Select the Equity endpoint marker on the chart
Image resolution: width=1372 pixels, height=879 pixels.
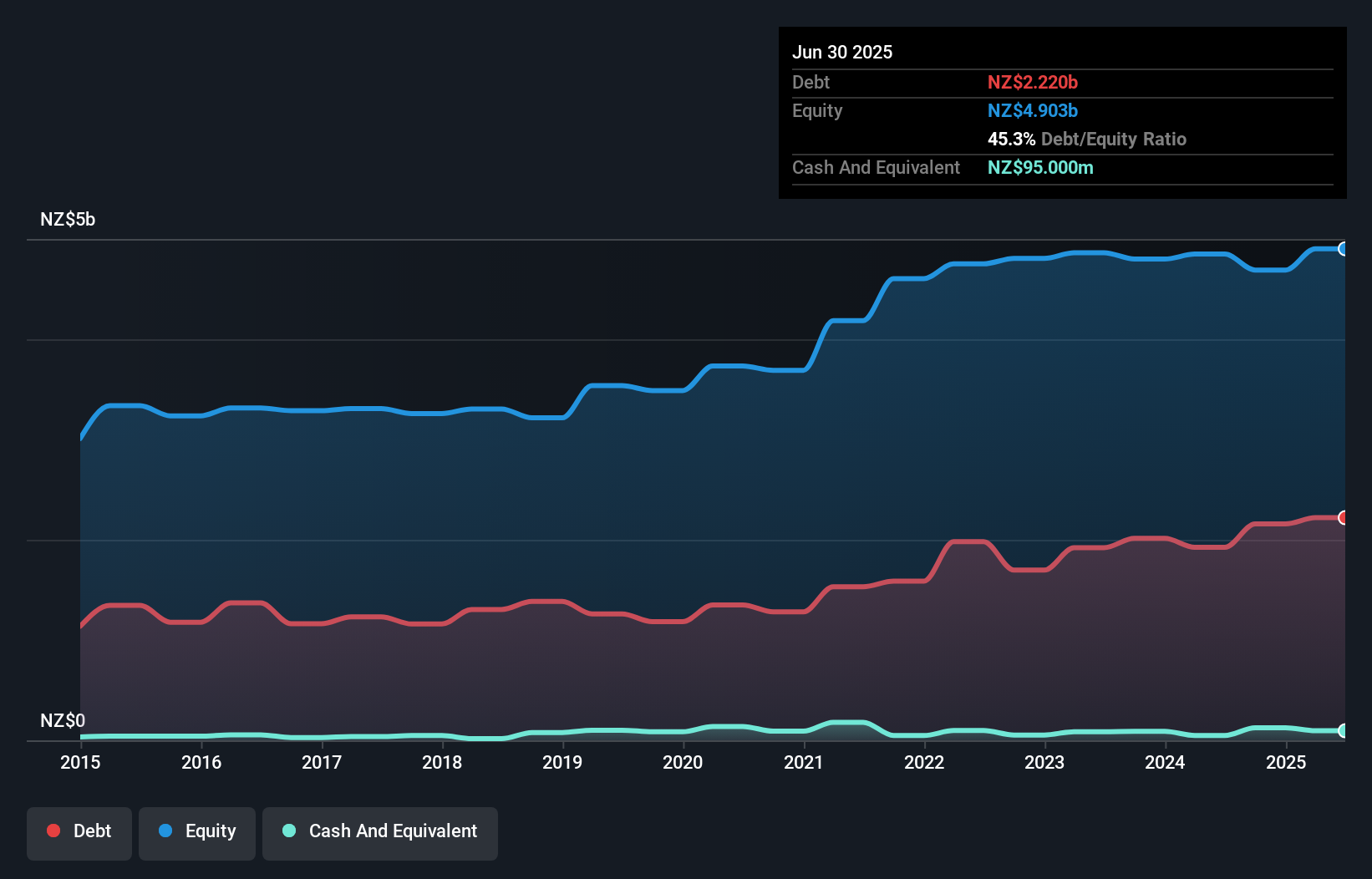point(1343,249)
